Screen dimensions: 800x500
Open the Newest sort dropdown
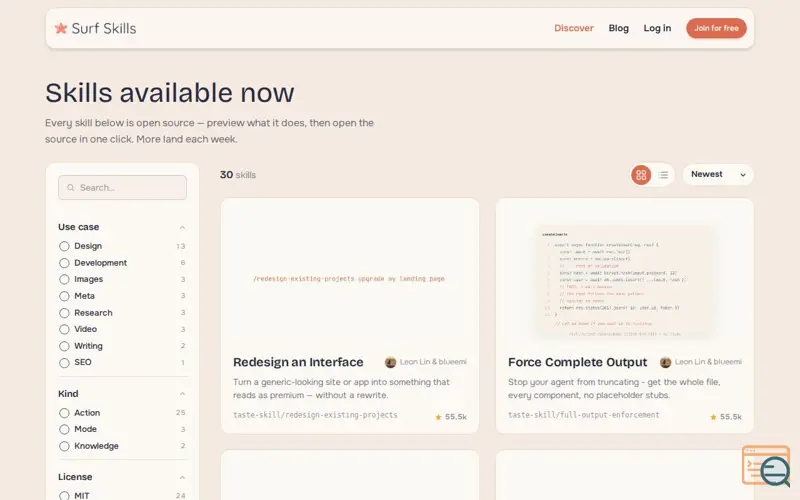[718, 174]
